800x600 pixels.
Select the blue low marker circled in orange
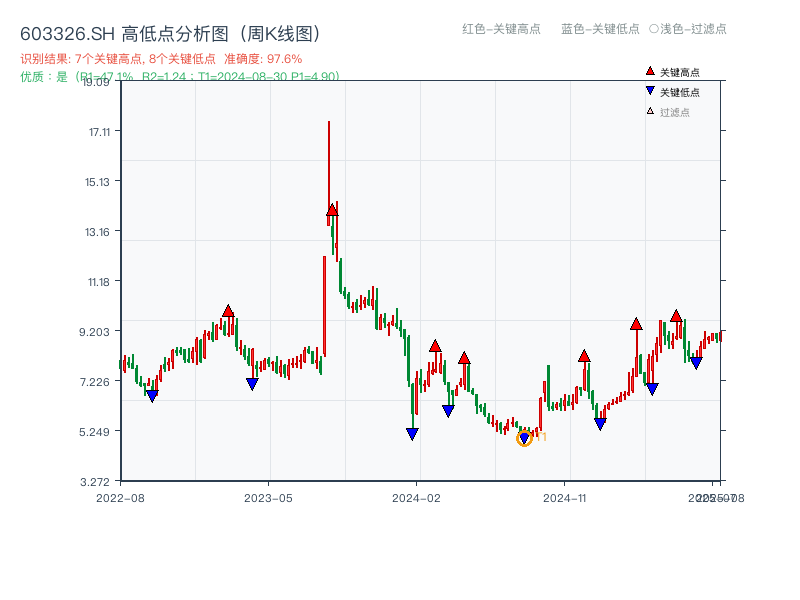524,438
